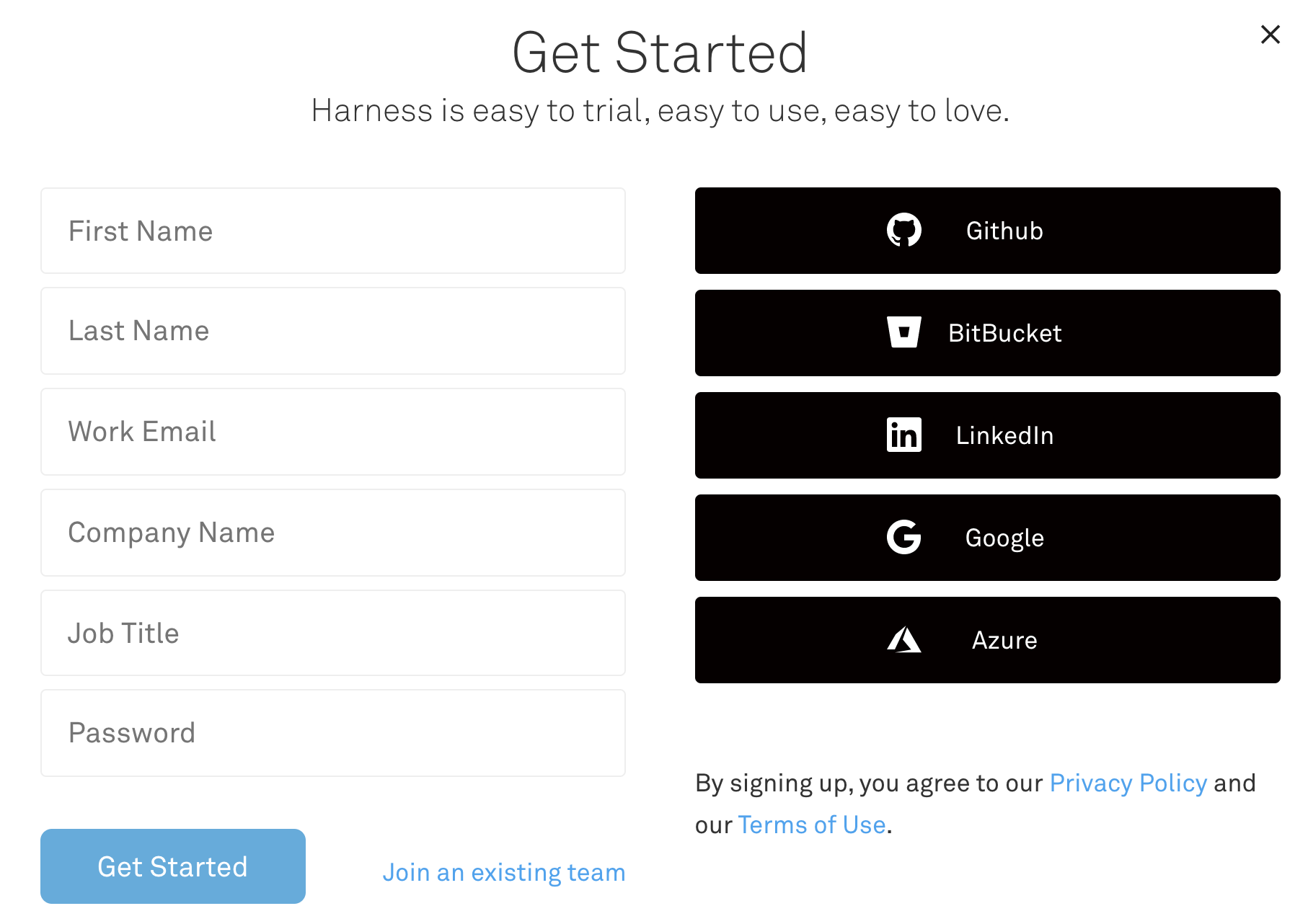Select the Work Email field
This screenshot has height=924, width=1308.
333,432
